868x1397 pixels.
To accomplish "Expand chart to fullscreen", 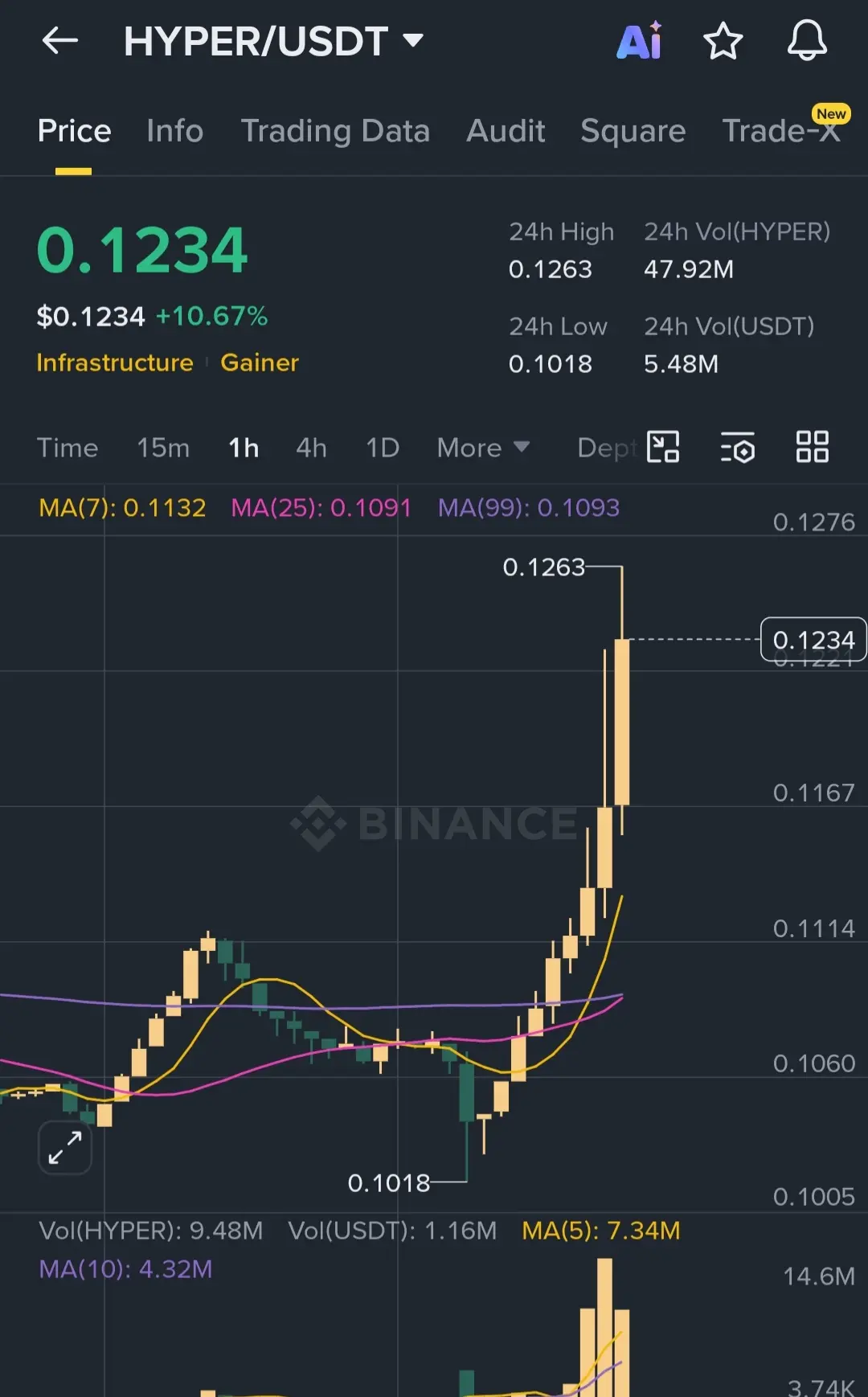I will pyautogui.click(x=65, y=1148).
